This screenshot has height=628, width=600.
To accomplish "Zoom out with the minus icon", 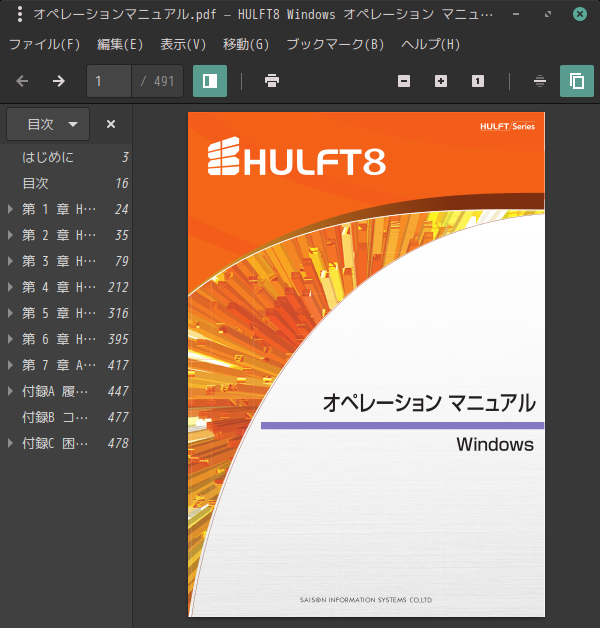I will tap(404, 81).
